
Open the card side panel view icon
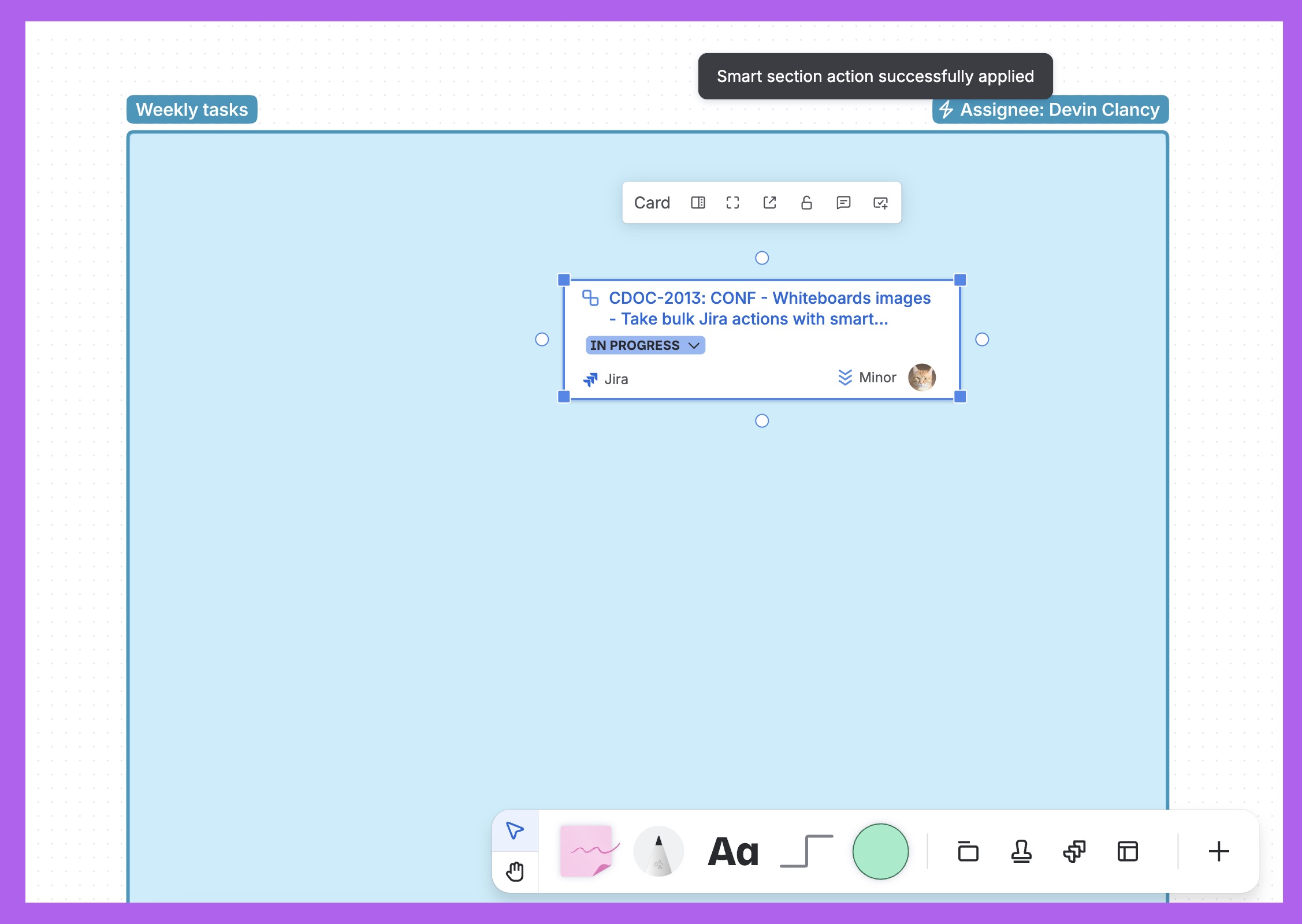click(698, 203)
